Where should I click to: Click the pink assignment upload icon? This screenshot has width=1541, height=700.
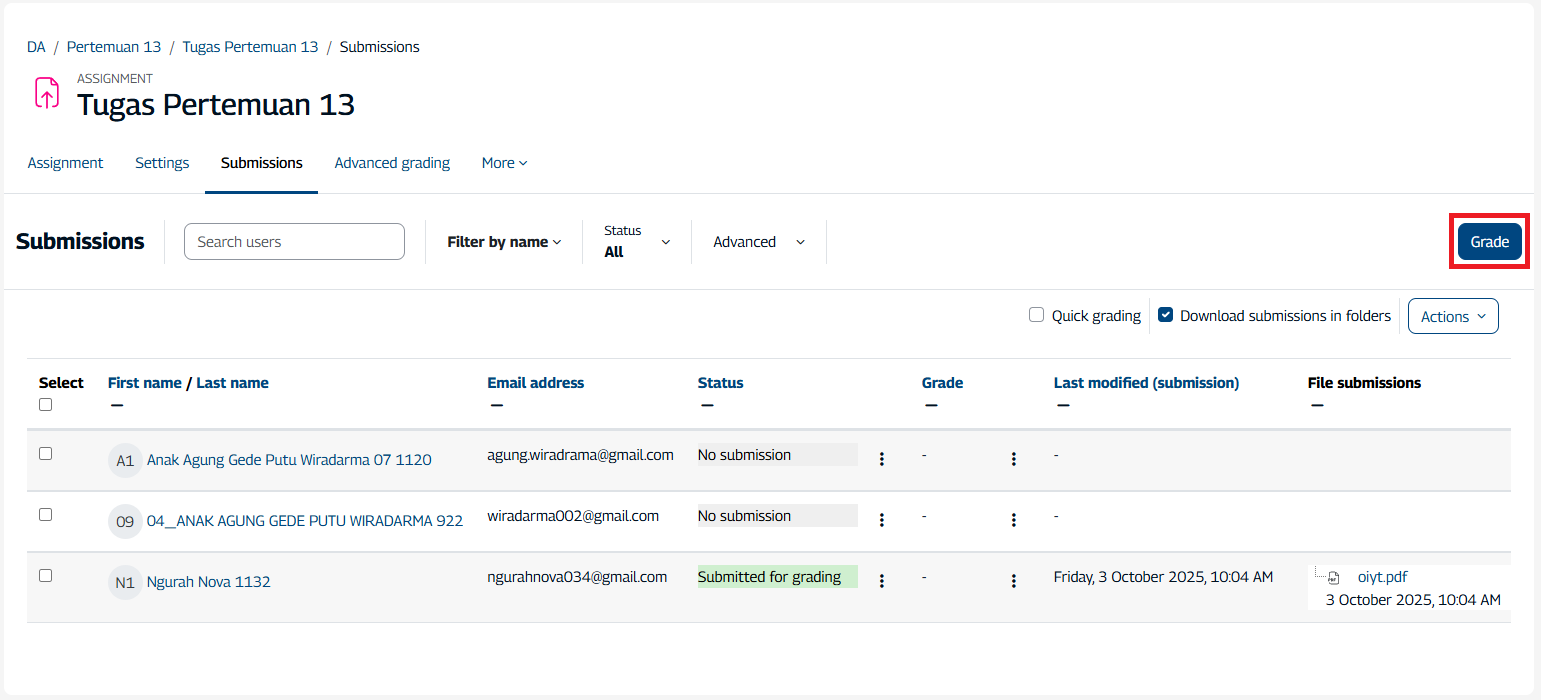(x=46, y=92)
